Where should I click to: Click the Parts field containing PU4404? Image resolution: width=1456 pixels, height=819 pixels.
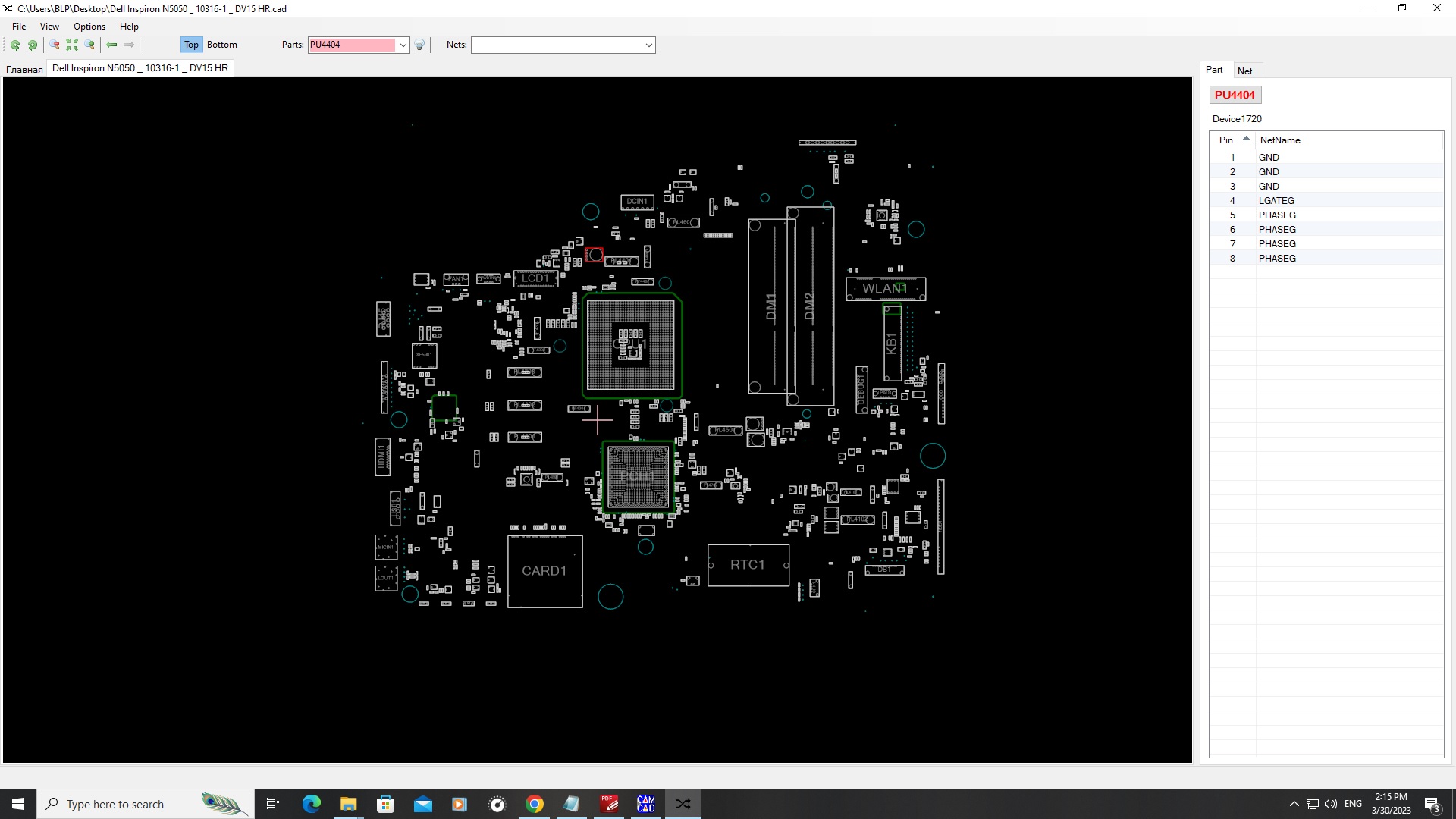pyautogui.click(x=353, y=45)
